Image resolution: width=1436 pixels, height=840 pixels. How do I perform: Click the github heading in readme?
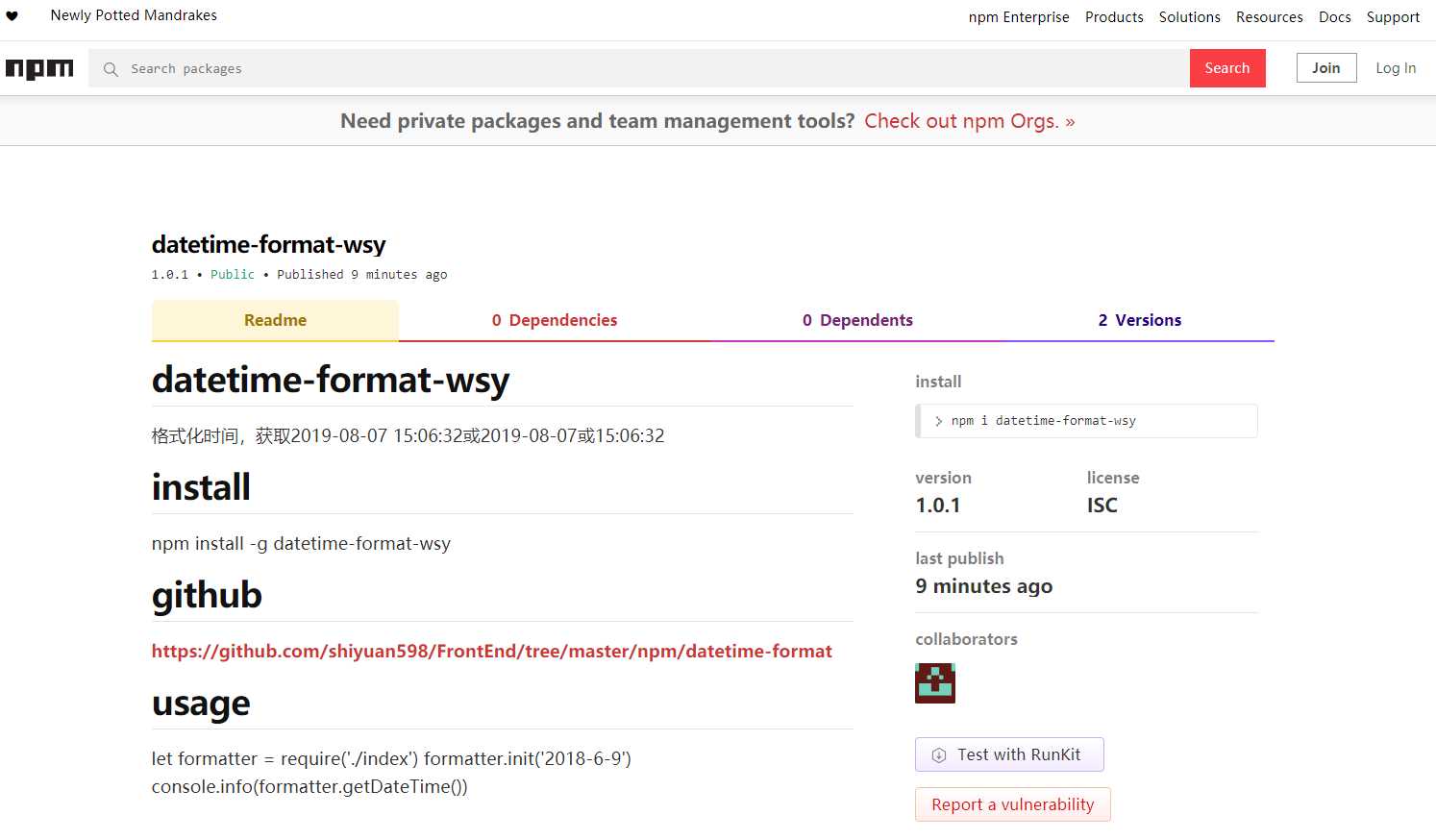pyautogui.click(x=207, y=595)
